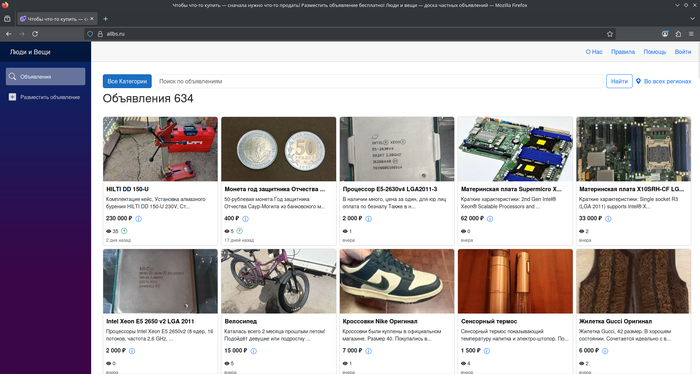Open a new browser tab
Viewport: 700px width, 374px height.
(105, 19)
